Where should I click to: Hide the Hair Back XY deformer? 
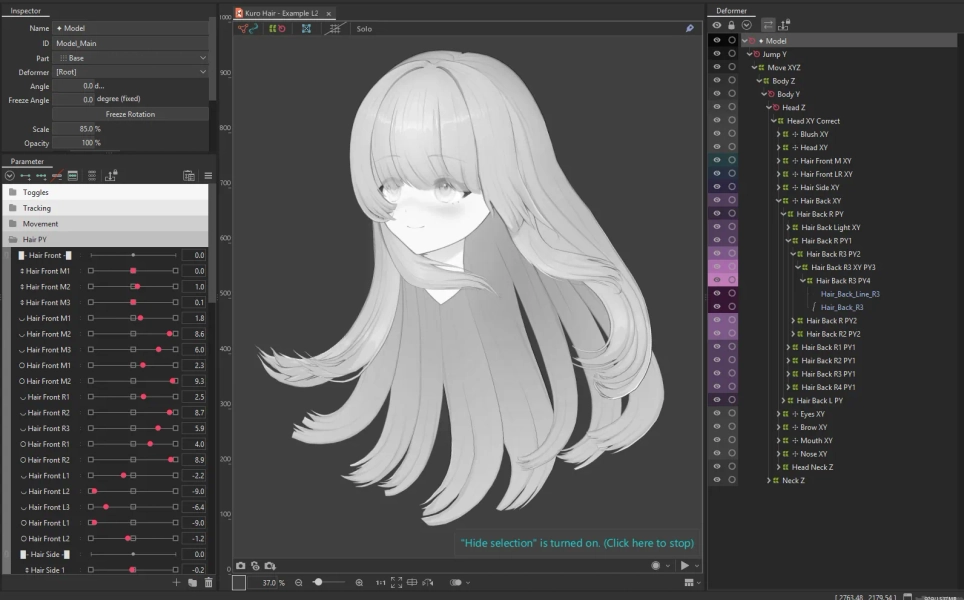point(717,200)
